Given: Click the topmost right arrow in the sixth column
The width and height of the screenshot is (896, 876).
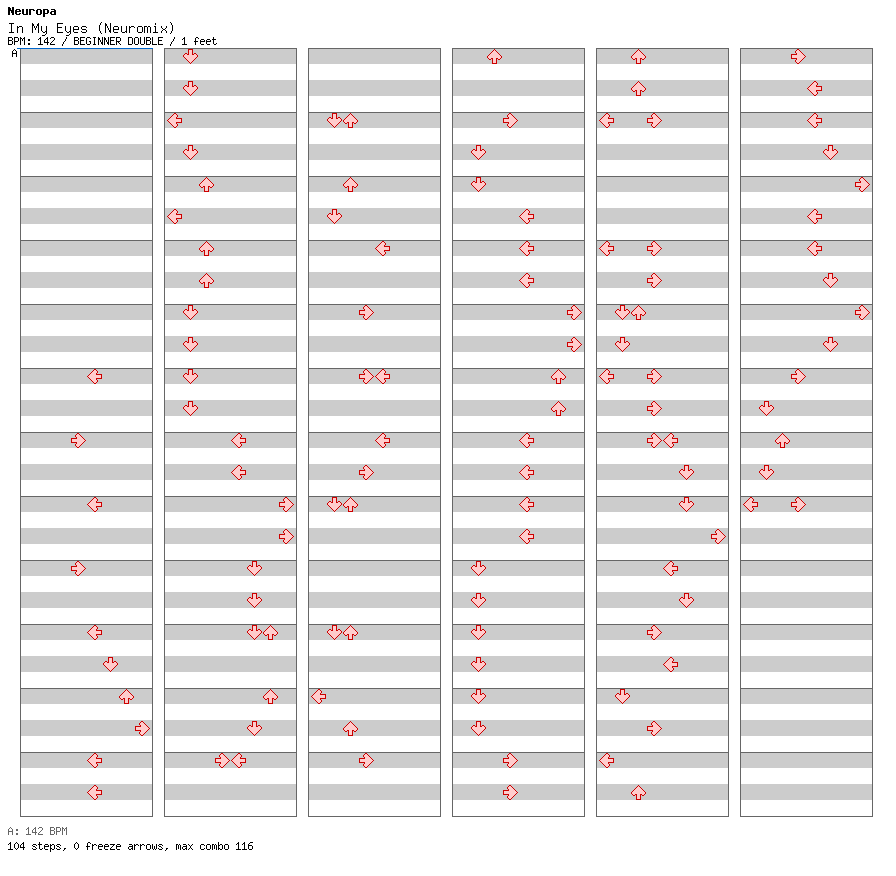Looking at the screenshot, I should coord(798,57).
